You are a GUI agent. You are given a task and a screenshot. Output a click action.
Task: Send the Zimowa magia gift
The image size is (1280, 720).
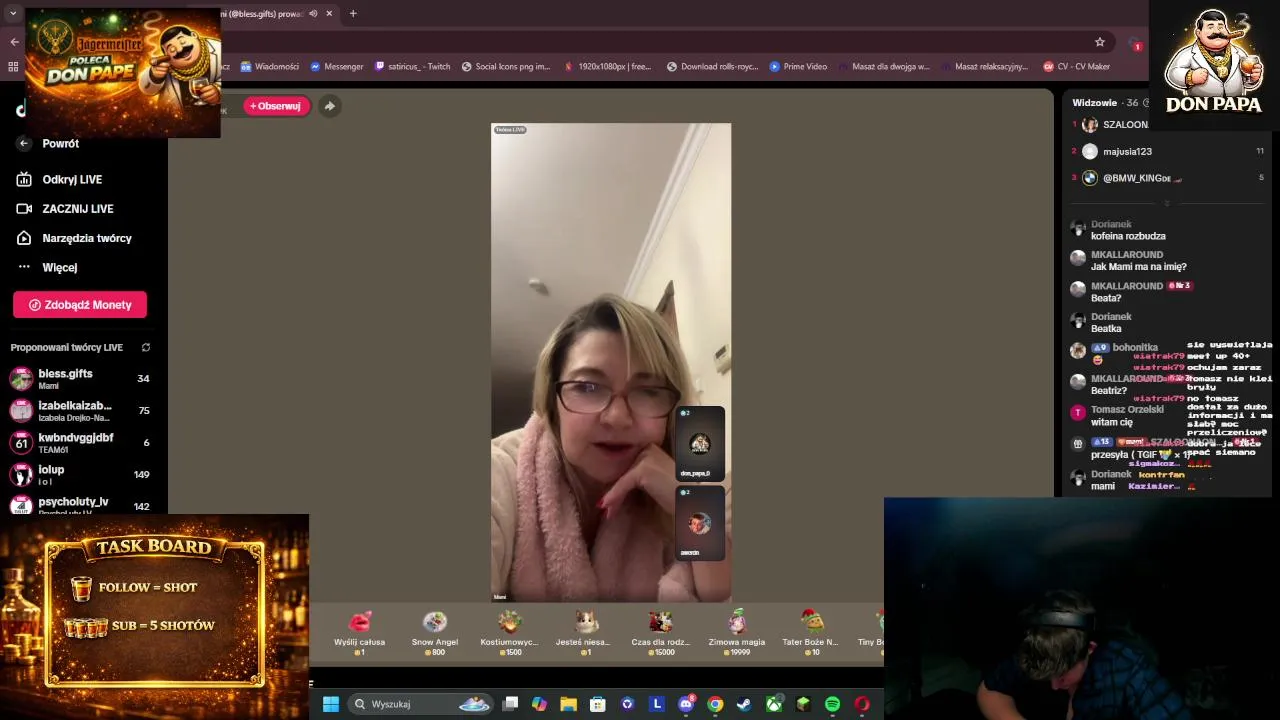[737, 633]
